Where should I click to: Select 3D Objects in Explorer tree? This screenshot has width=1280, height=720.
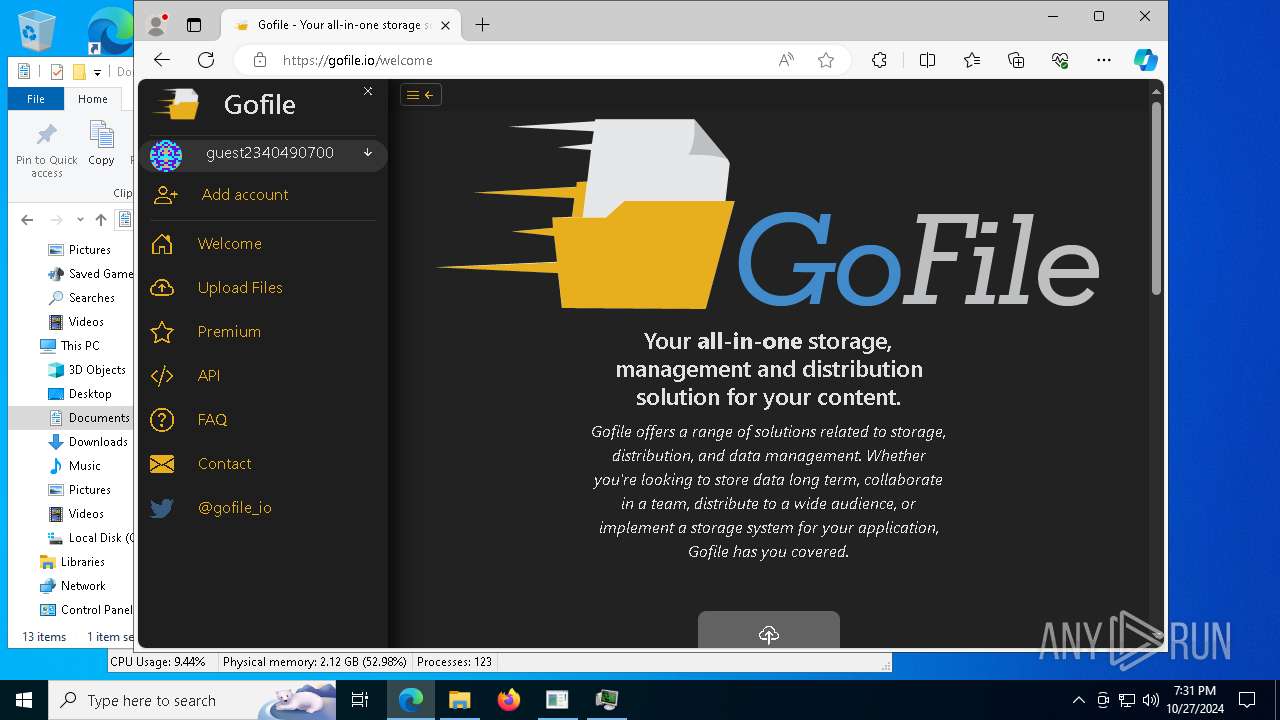(88, 370)
